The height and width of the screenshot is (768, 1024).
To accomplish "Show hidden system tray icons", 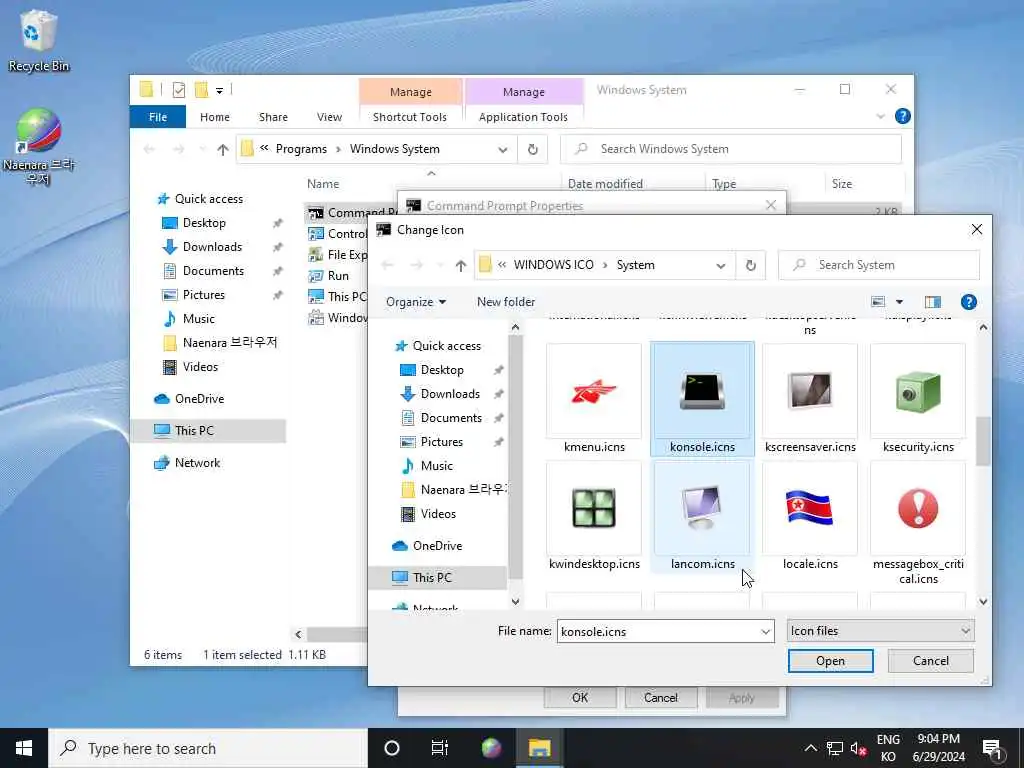I will tap(810, 748).
